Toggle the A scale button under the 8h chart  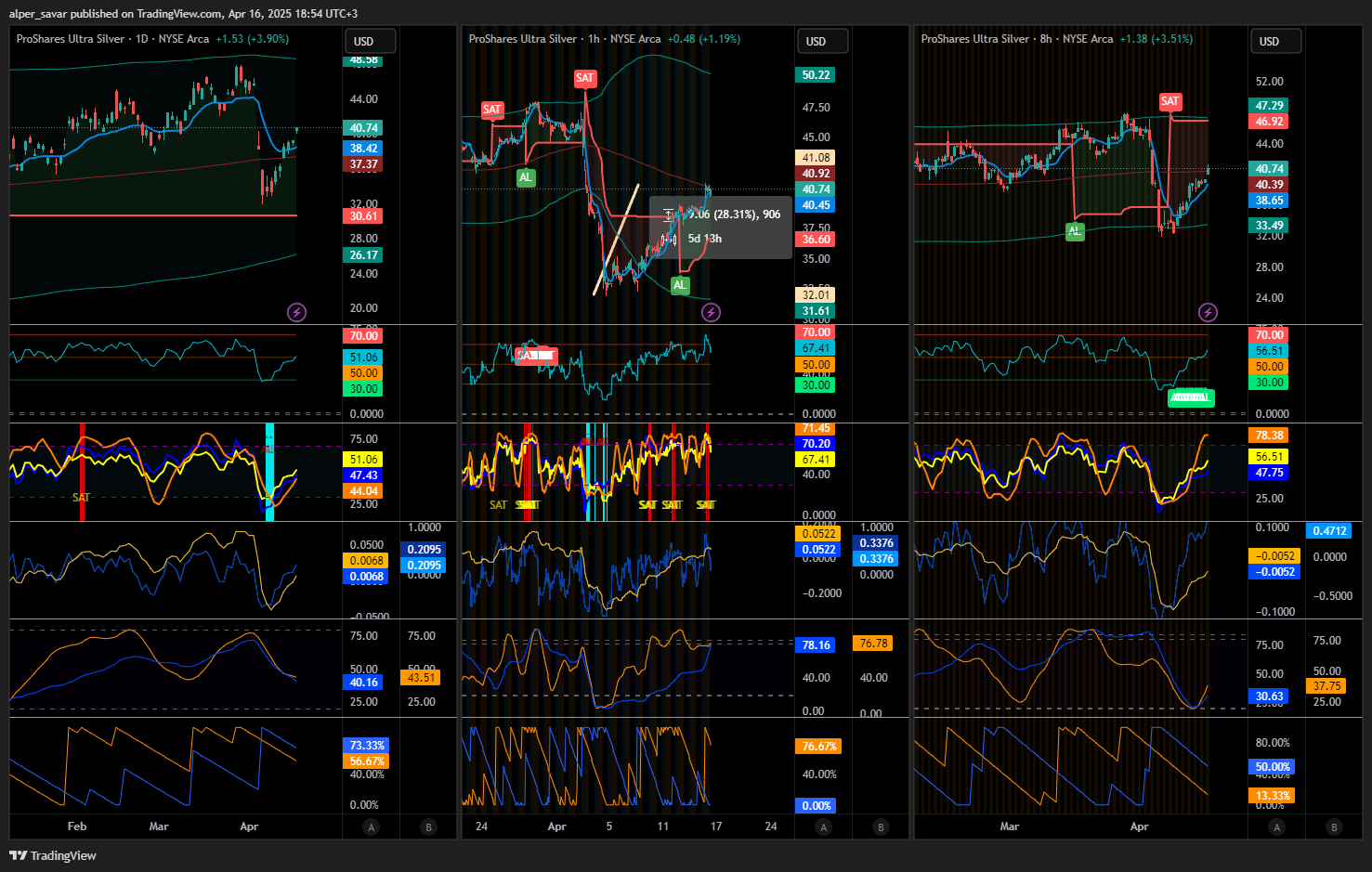click(x=1277, y=826)
